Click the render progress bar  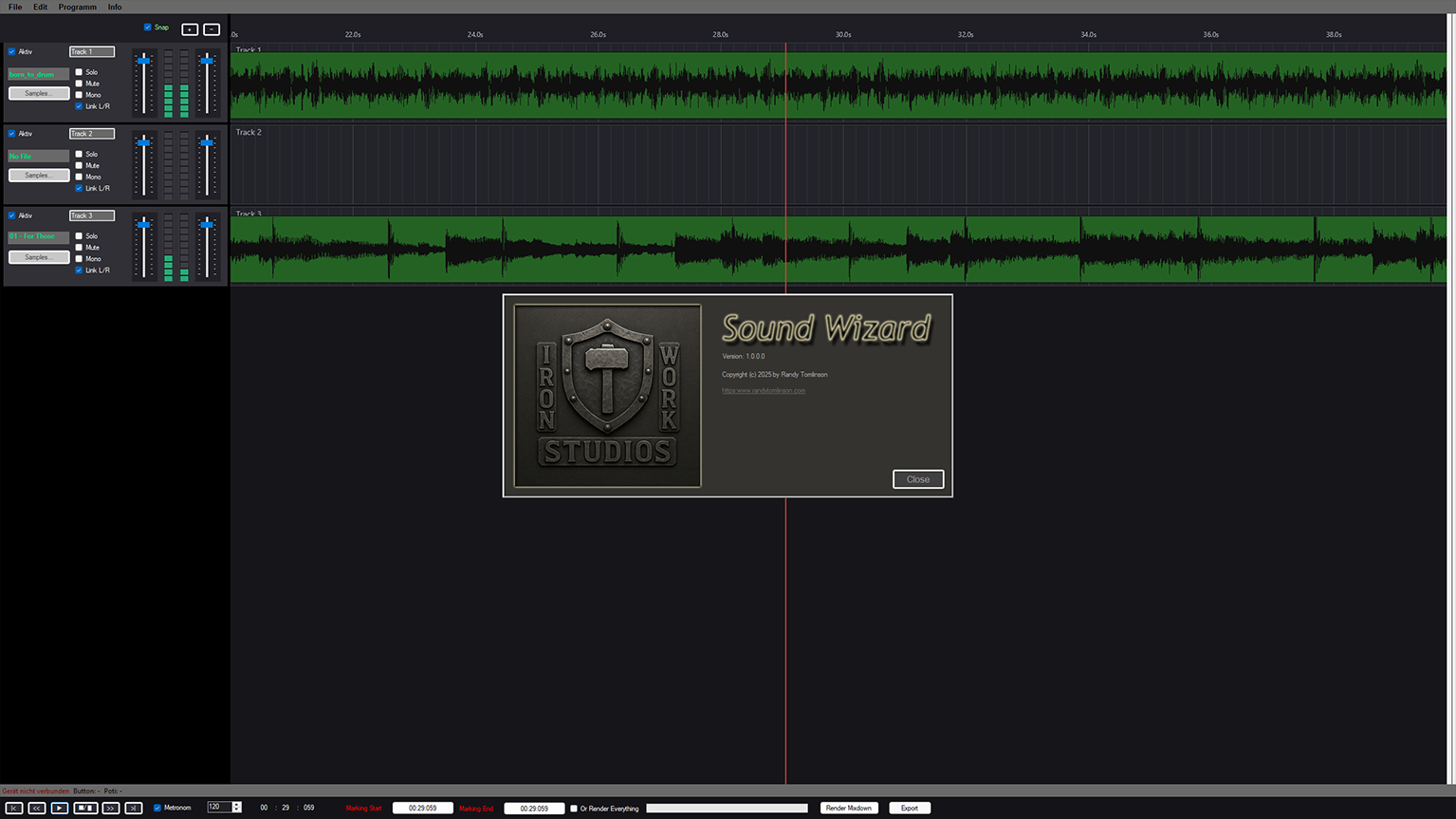727,809
